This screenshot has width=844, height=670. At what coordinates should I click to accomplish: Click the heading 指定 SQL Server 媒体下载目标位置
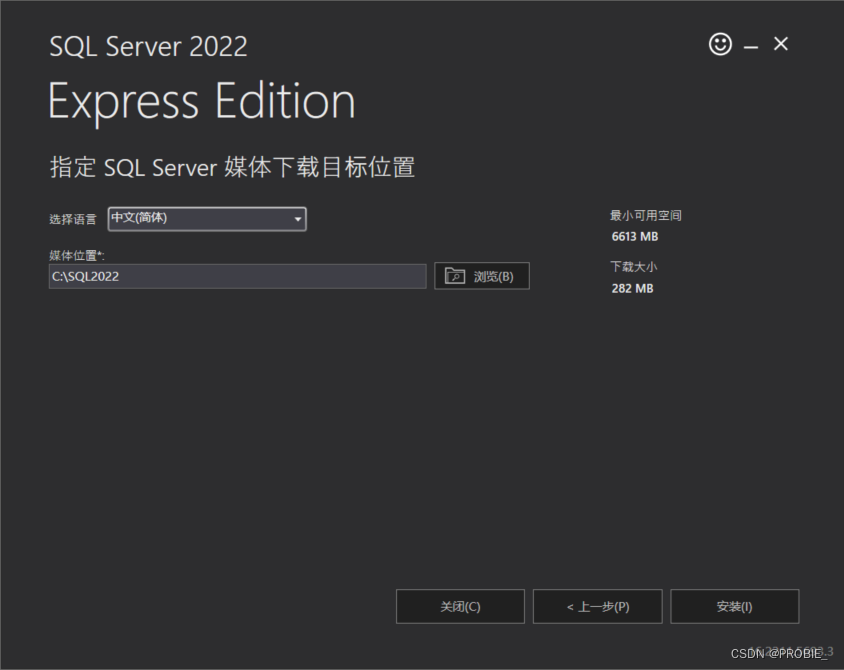click(233, 167)
